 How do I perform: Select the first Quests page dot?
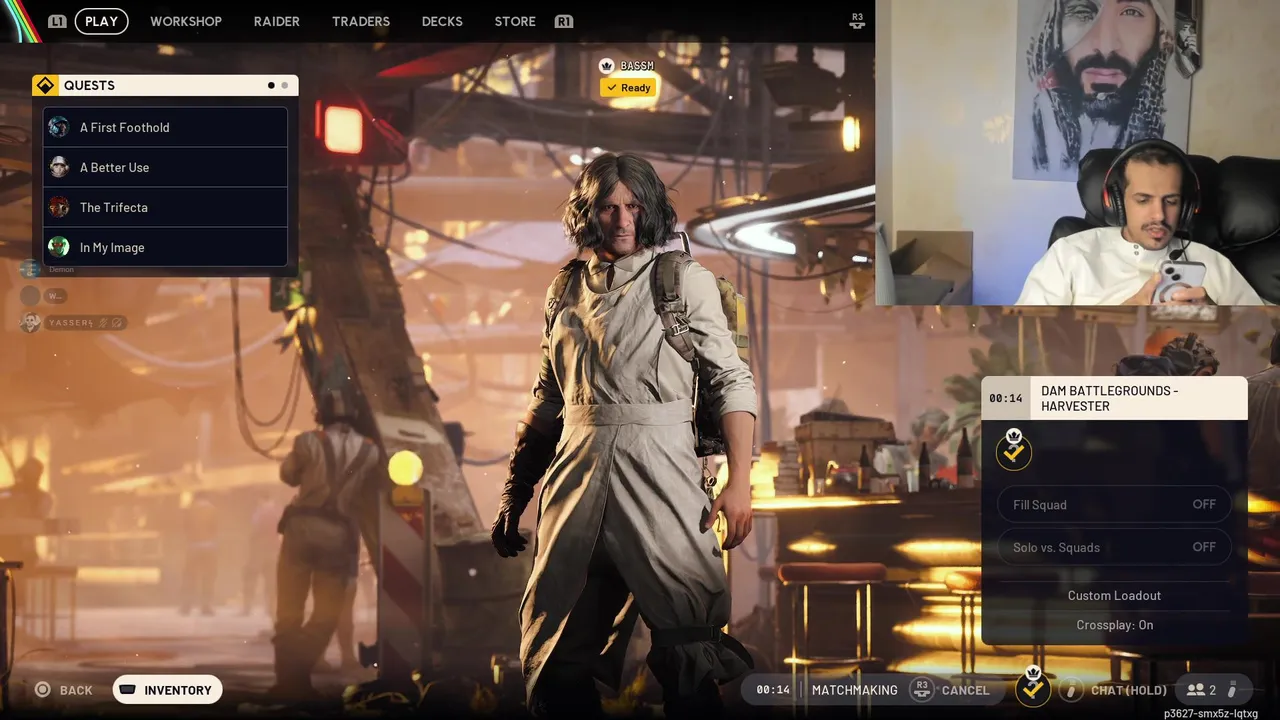pos(271,85)
